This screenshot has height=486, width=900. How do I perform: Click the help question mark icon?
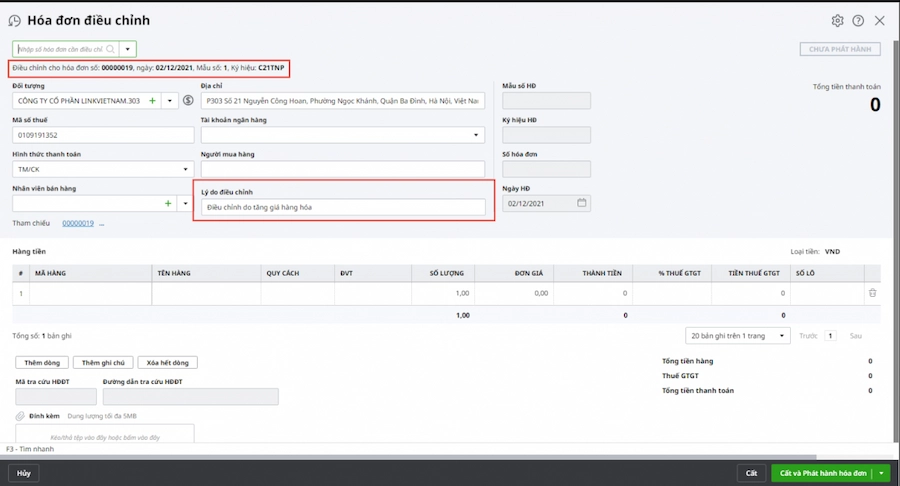pyautogui.click(x=858, y=20)
